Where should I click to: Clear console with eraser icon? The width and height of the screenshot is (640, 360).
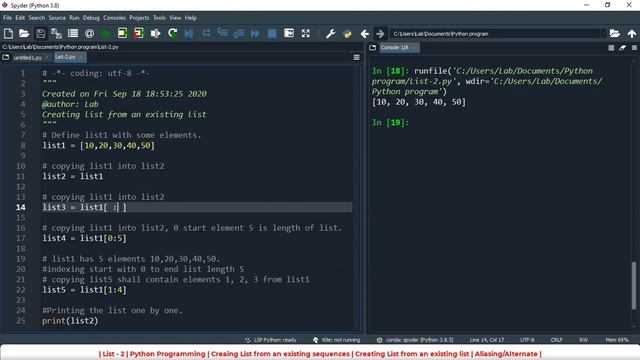pyautogui.click(x=622, y=48)
